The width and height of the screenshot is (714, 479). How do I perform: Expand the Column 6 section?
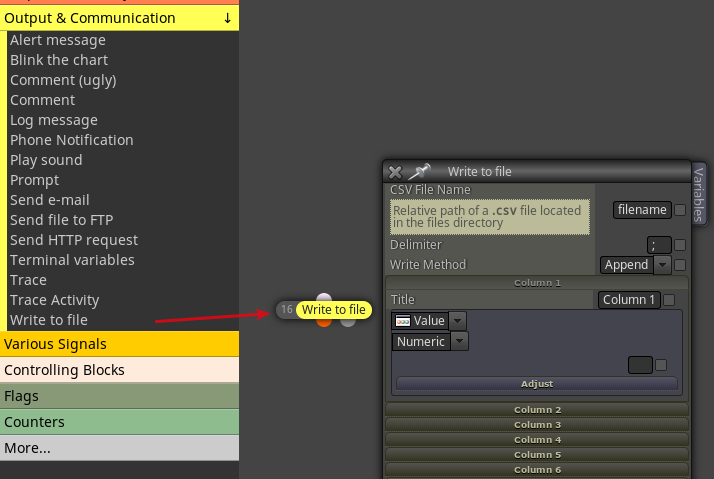[537, 470]
